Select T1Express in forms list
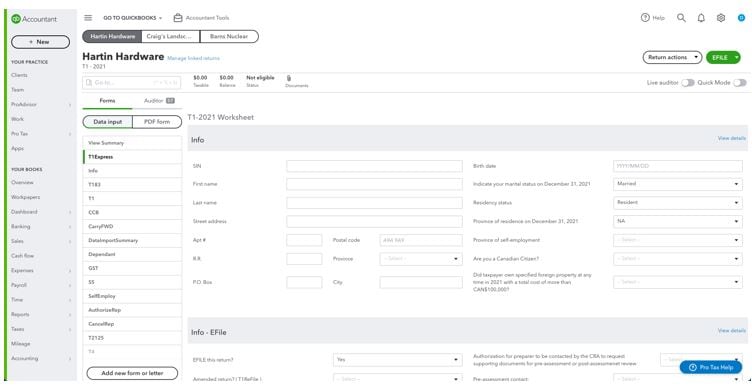Viewport: 752px width, 388px height. [132, 157]
